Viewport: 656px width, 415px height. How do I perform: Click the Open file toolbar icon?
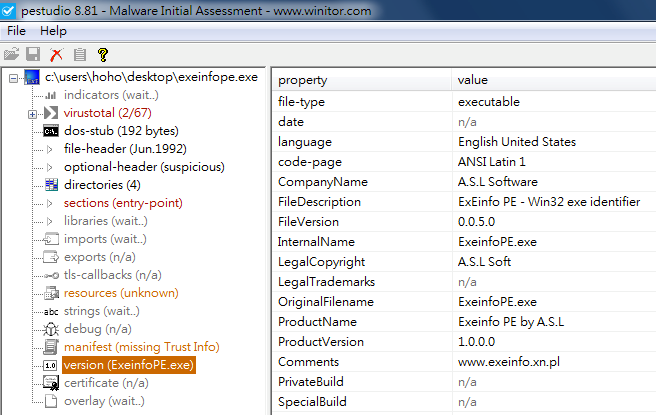11,54
